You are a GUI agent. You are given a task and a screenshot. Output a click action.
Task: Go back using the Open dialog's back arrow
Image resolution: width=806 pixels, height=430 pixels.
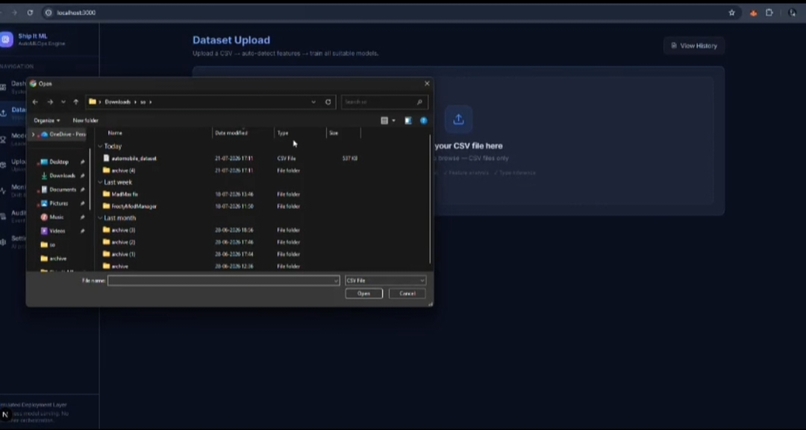35,102
